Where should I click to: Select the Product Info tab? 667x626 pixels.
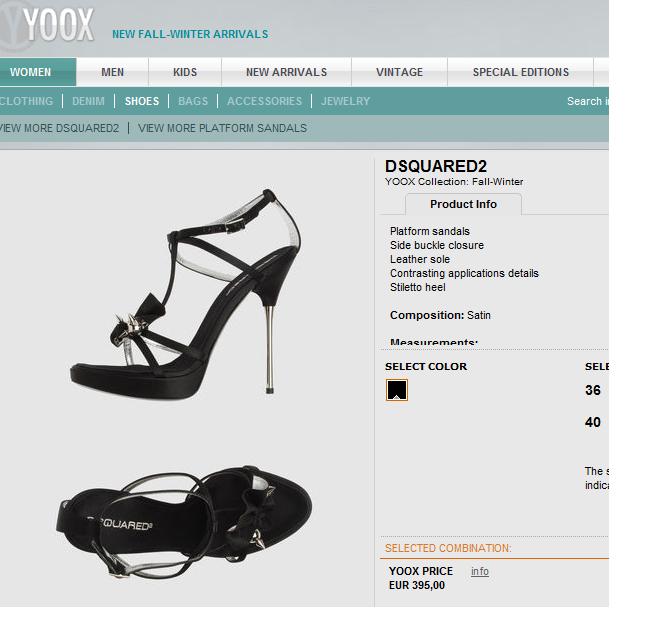point(463,204)
